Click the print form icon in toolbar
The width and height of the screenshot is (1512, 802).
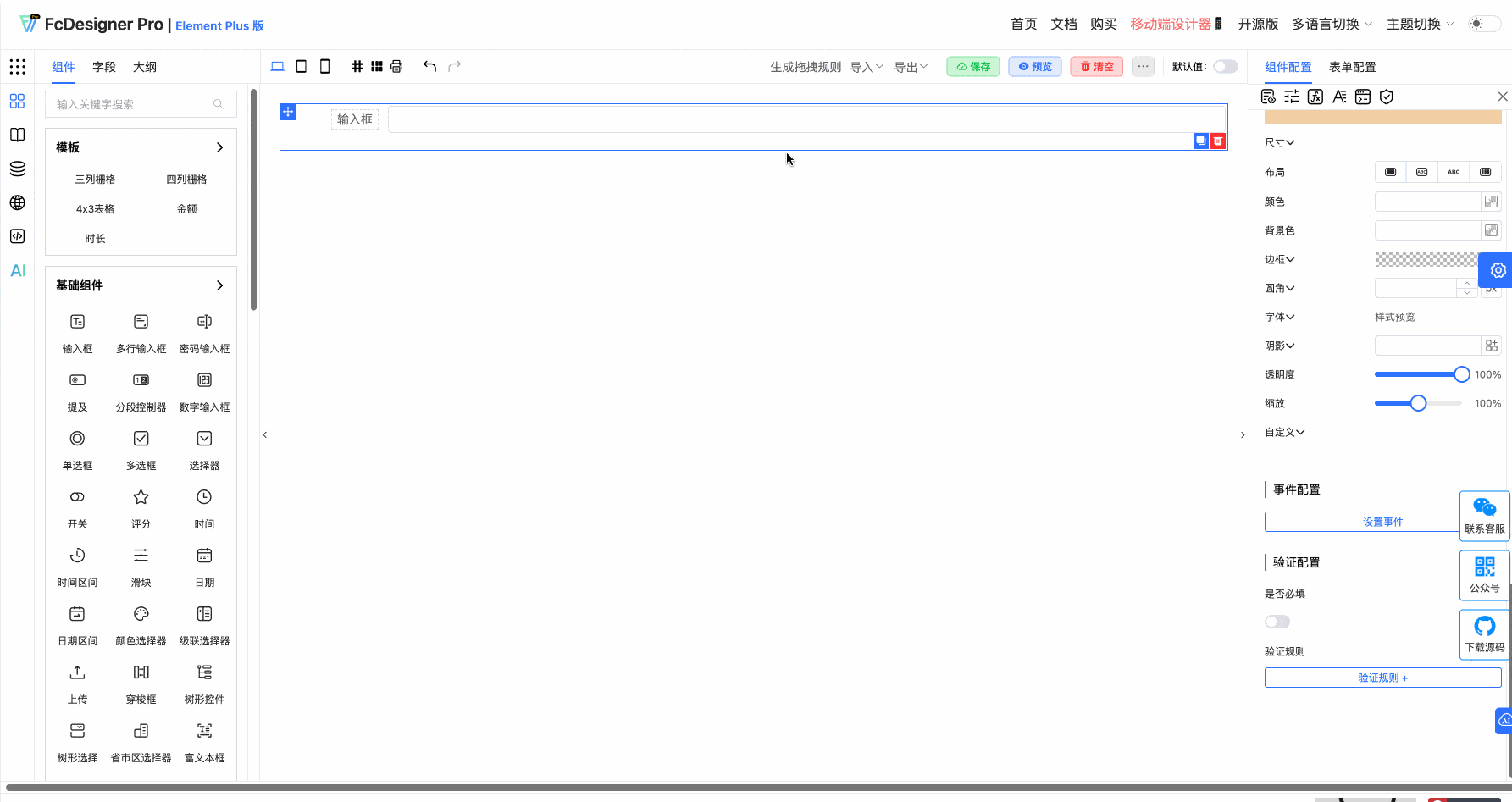(396, 66)
